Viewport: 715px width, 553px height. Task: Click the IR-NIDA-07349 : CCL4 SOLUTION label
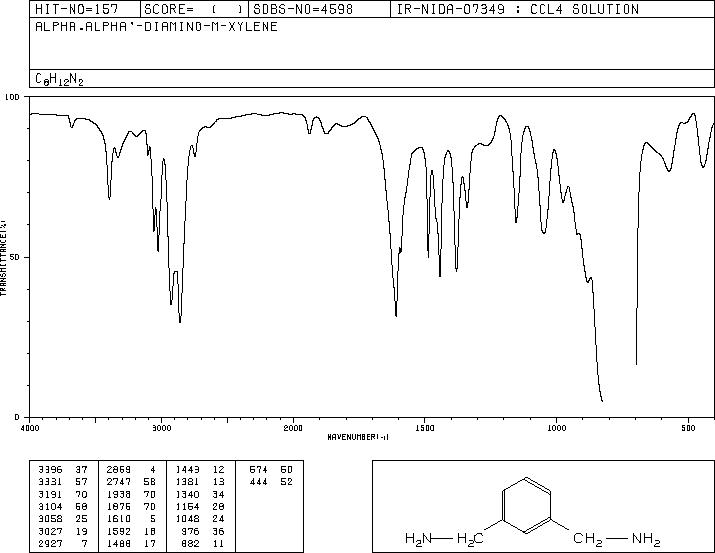pos(518,9)
